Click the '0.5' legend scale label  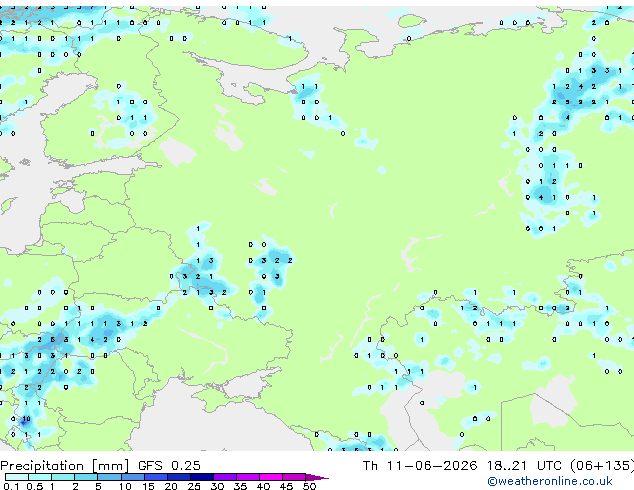pyautogui.click(x=35, y=486)
